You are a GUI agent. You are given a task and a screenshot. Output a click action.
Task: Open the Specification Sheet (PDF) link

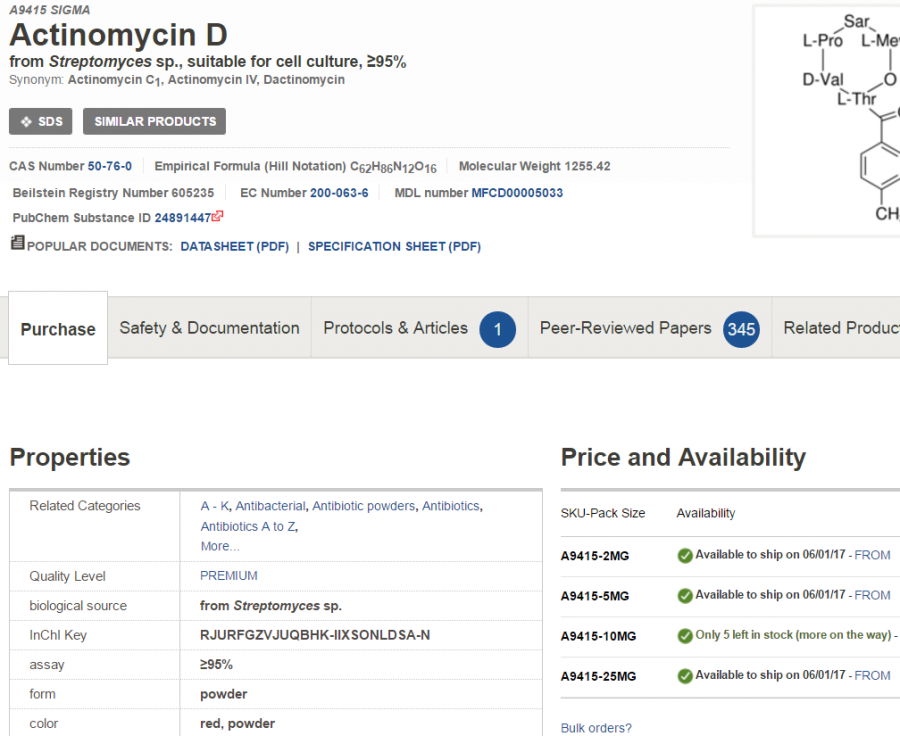(394, 246)
